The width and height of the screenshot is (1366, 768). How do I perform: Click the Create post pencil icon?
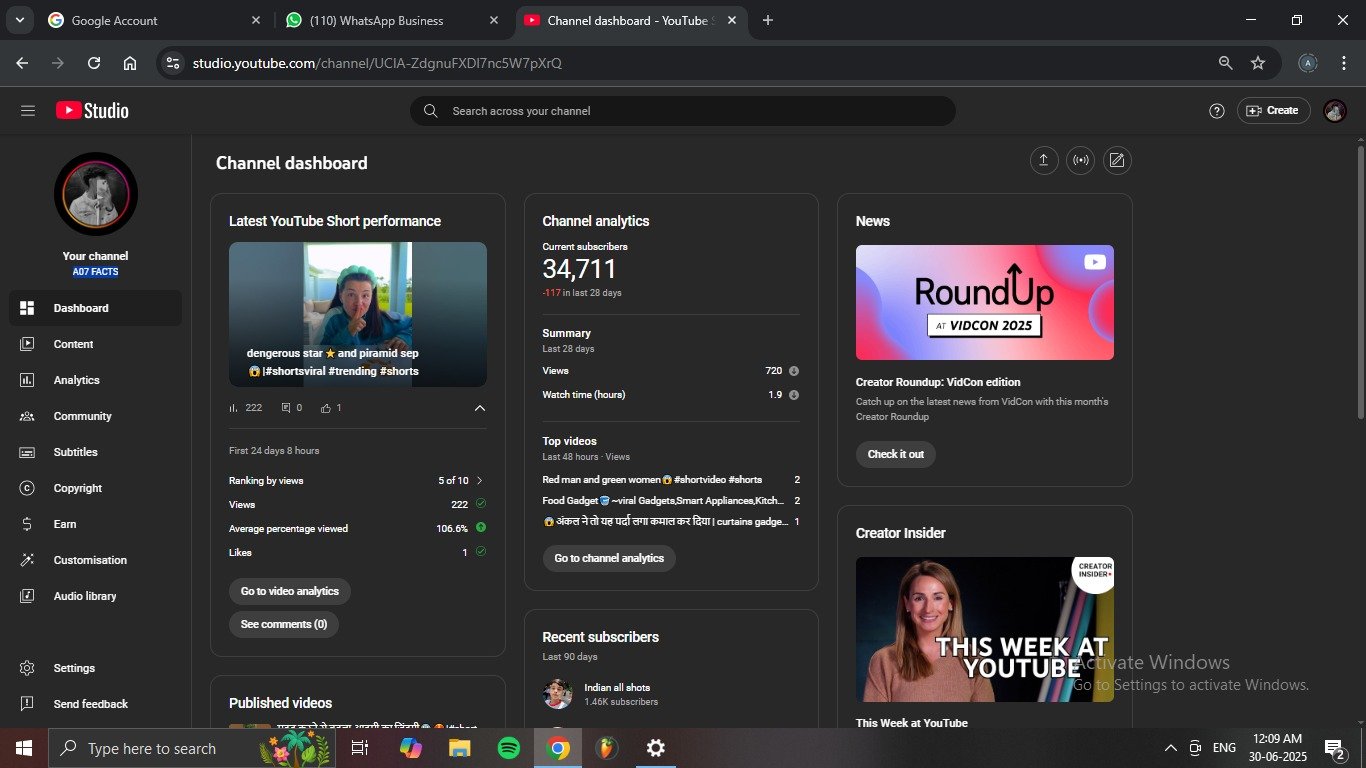pos(1117,160)
